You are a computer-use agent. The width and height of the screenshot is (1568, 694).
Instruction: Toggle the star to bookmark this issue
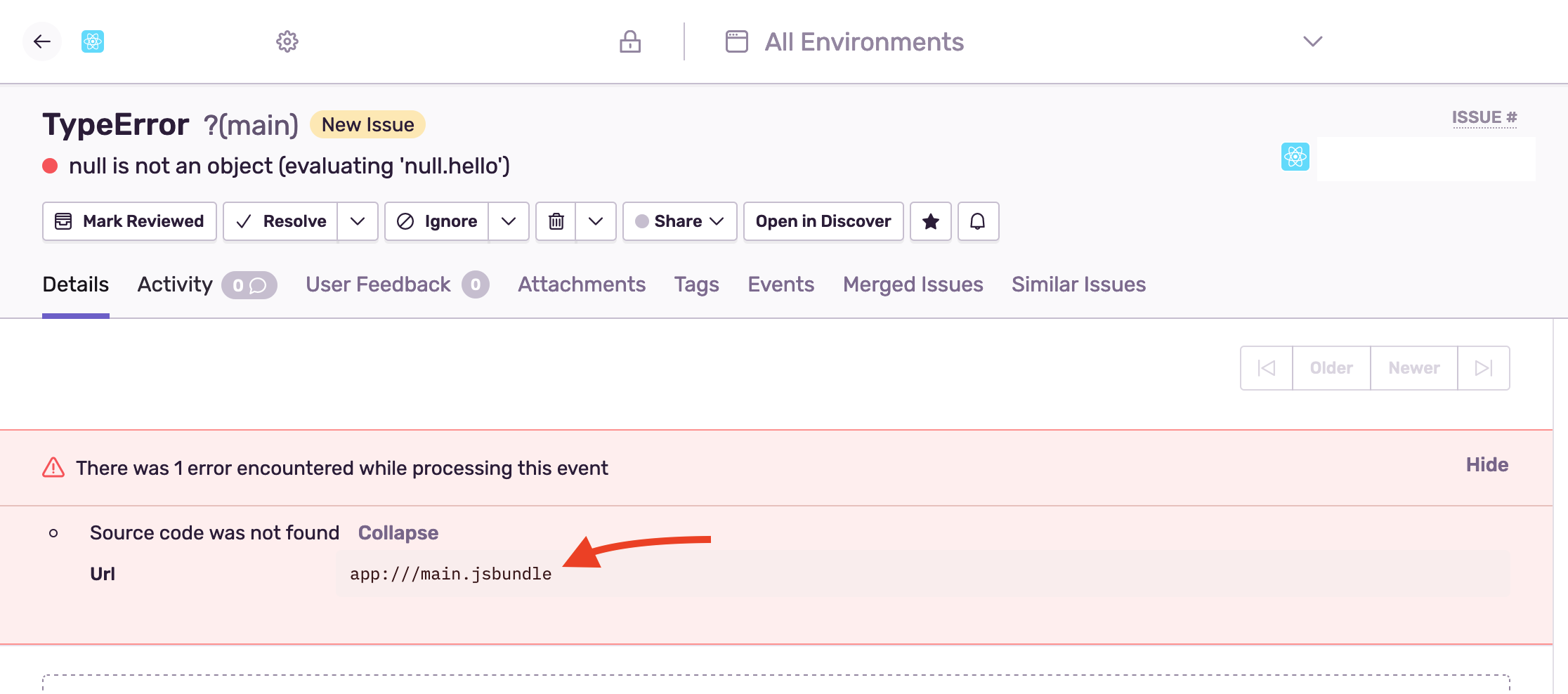[930, 221]
